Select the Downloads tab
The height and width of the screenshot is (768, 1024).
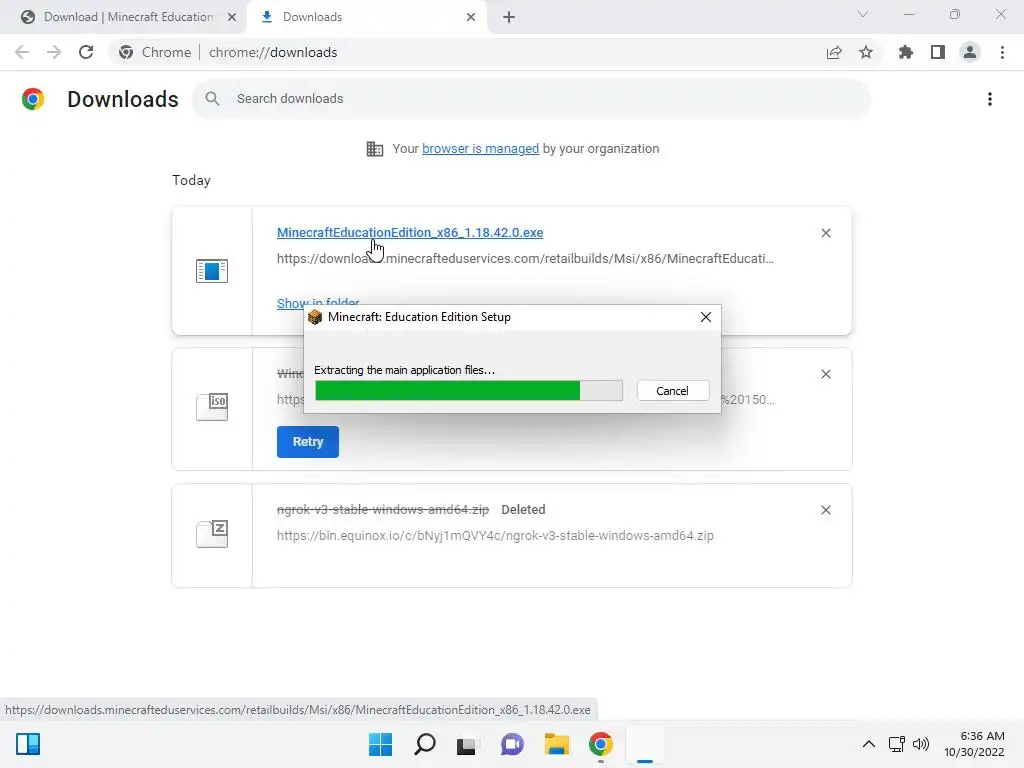[x=366, y=17]
